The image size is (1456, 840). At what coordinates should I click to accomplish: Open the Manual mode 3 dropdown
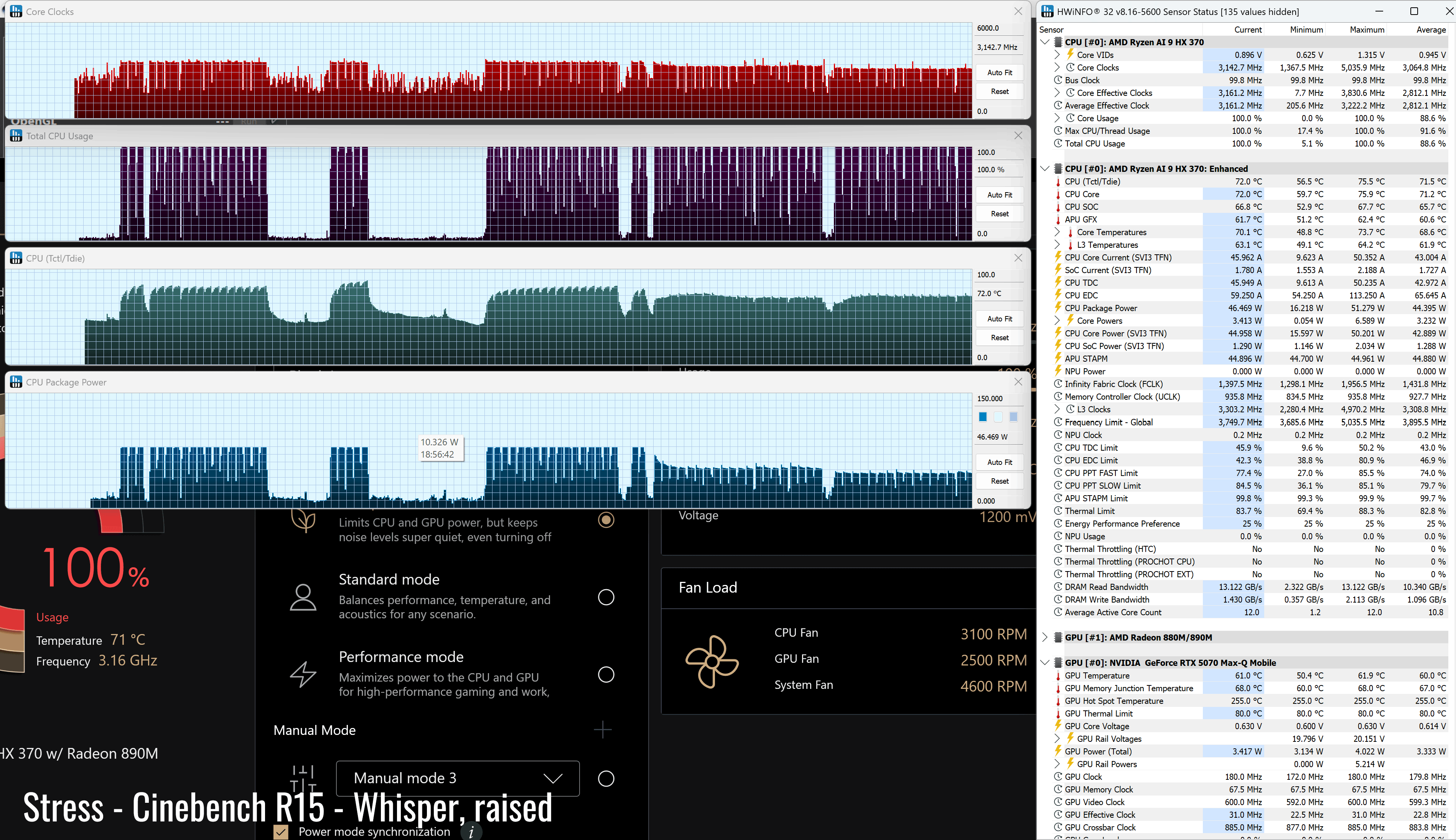tap(458, 778)
